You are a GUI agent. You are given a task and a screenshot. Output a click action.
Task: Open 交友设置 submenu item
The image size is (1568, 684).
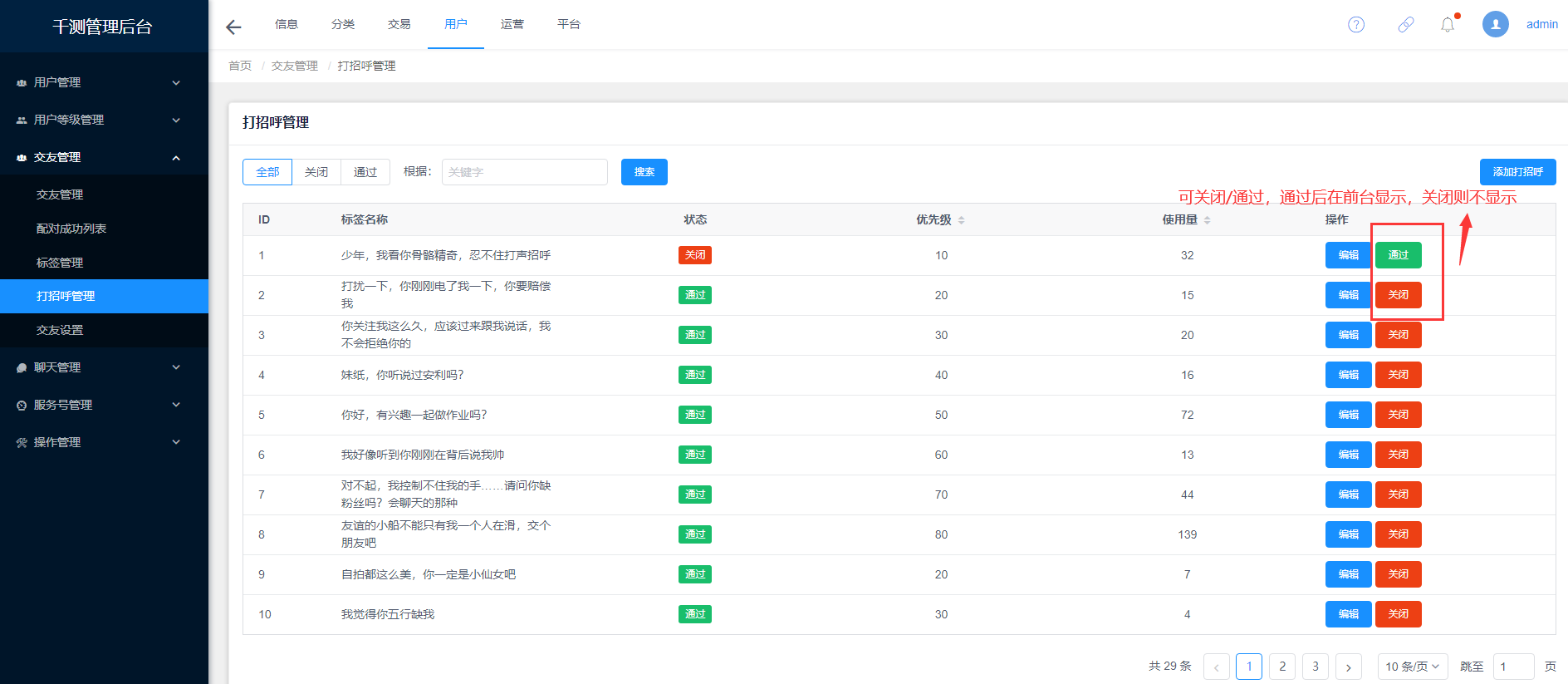coord(104,330)
